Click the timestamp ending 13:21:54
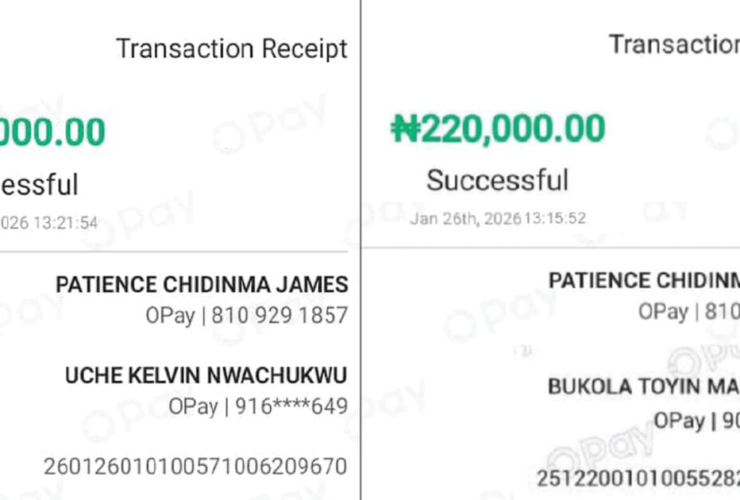Image resolution: width=740 pixels, height=500 pixels. (x=49, y=222)
